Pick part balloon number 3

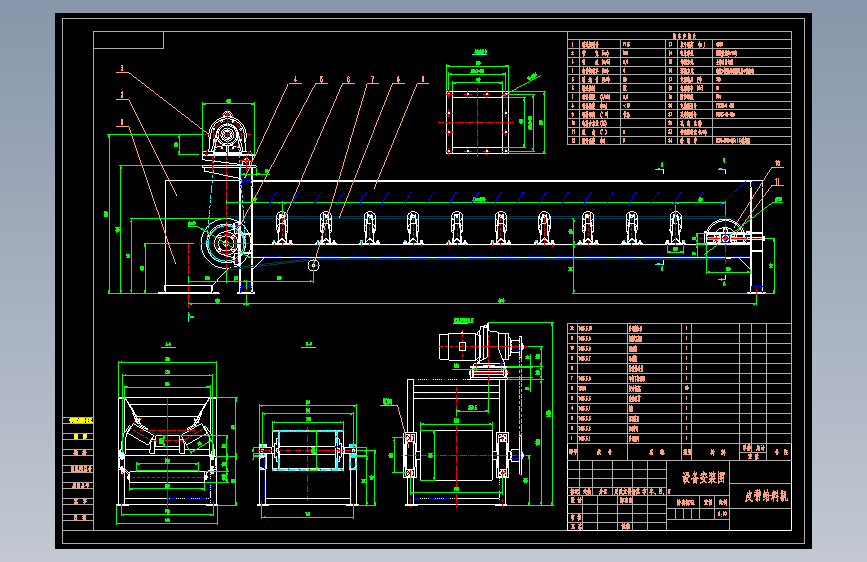tap(122, 69)
